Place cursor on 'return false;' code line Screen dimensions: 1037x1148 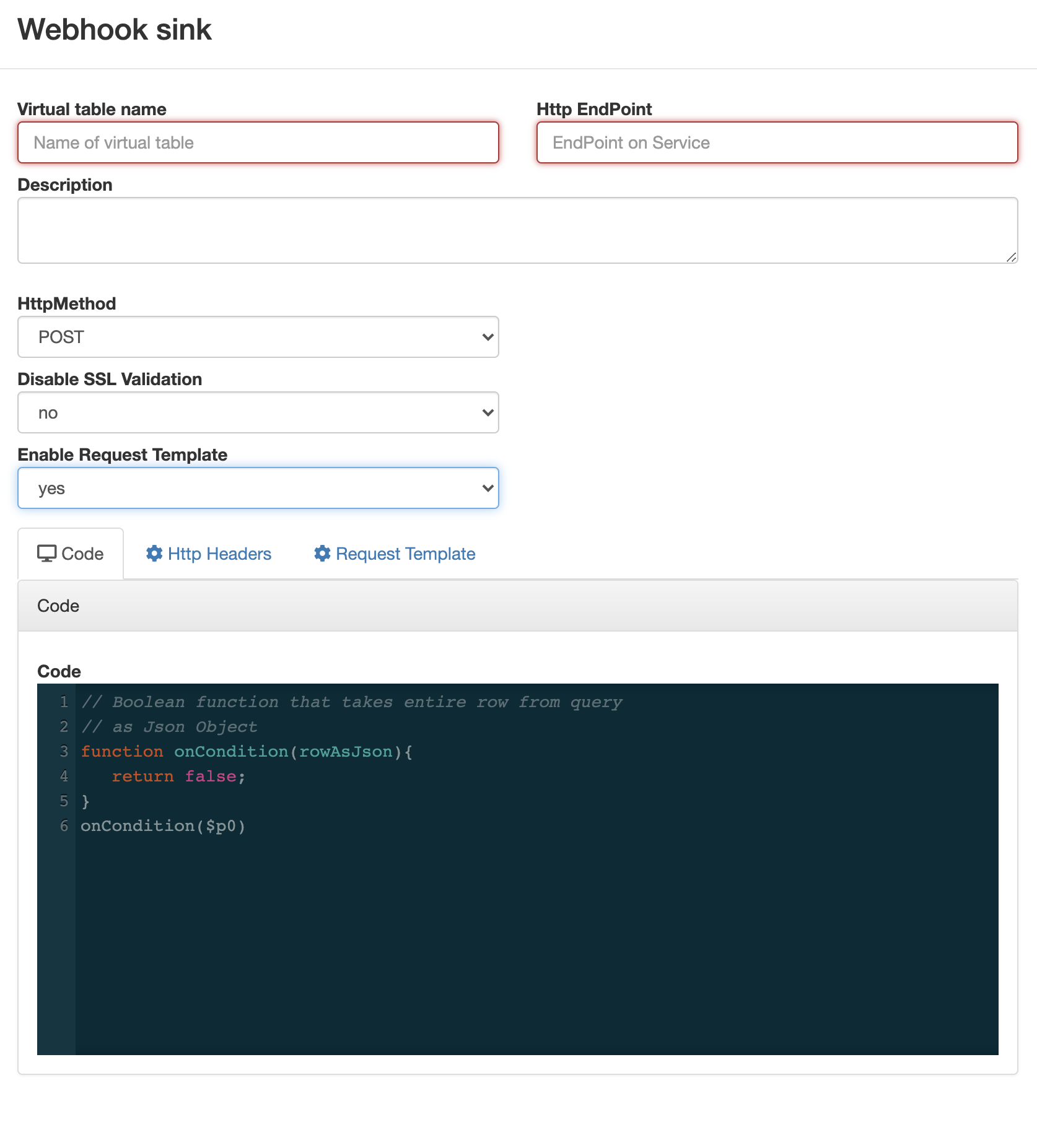tap(178, 776)
